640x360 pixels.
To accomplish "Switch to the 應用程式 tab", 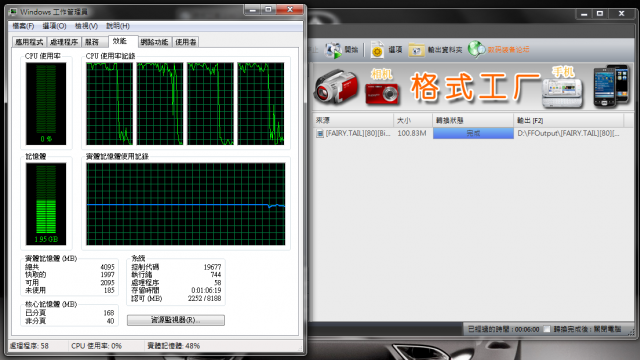I will pyautogui.click(x=29, y=42).
